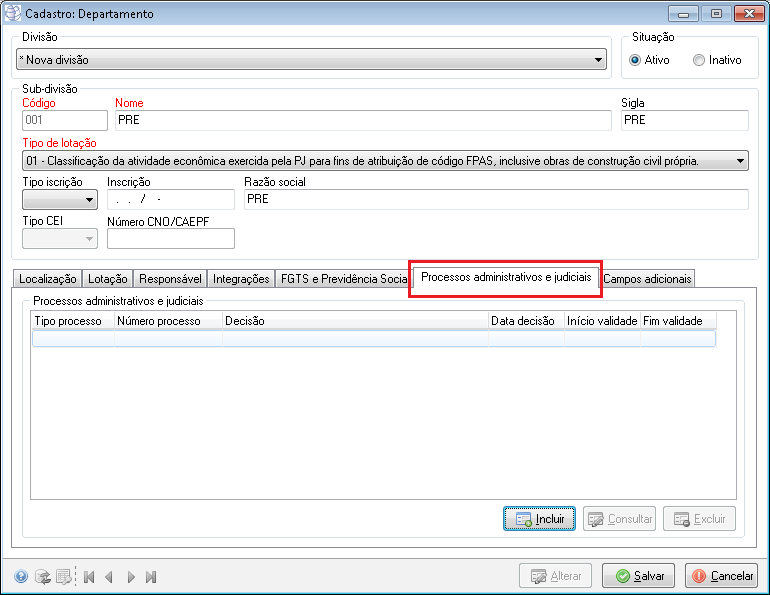Click the blue help icon
Screen dimensions: 770x595
pos(21,577)
